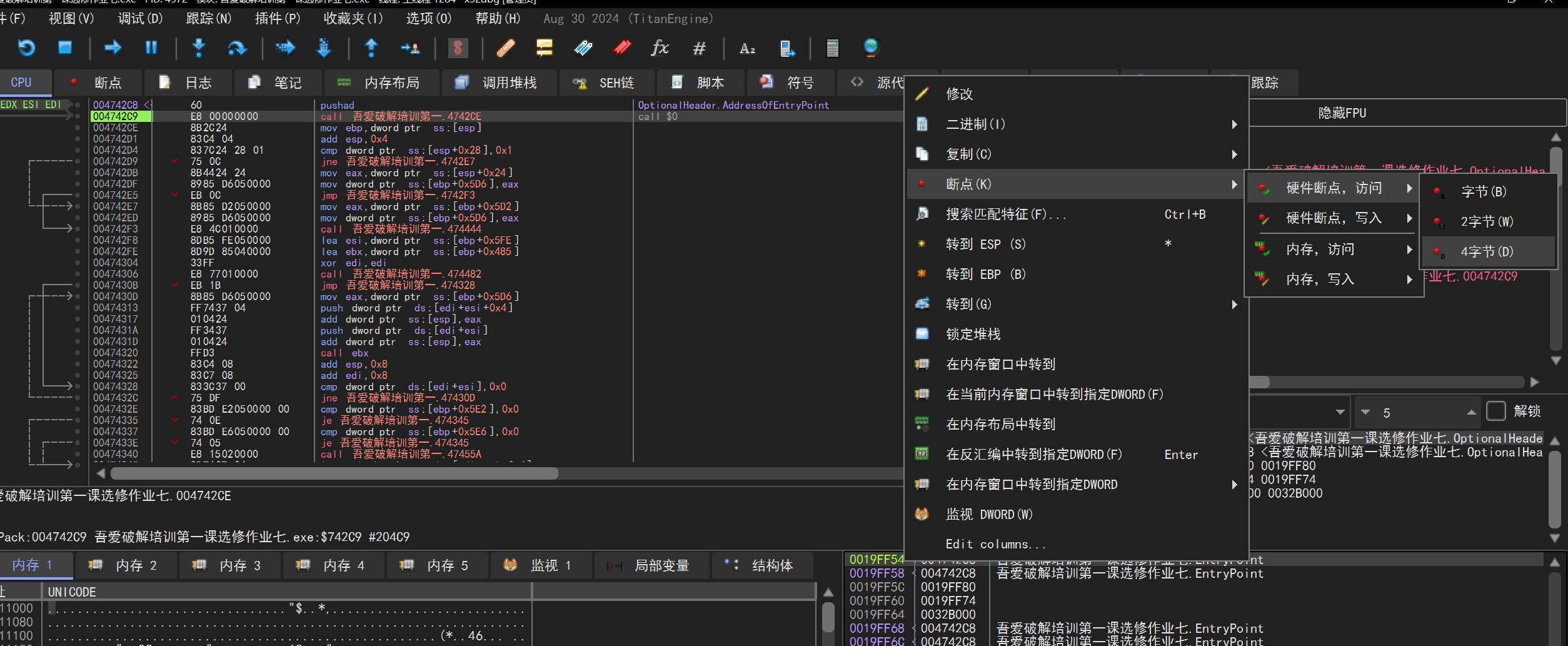Show the bookmarks list icon

click(x=622, y=48)
